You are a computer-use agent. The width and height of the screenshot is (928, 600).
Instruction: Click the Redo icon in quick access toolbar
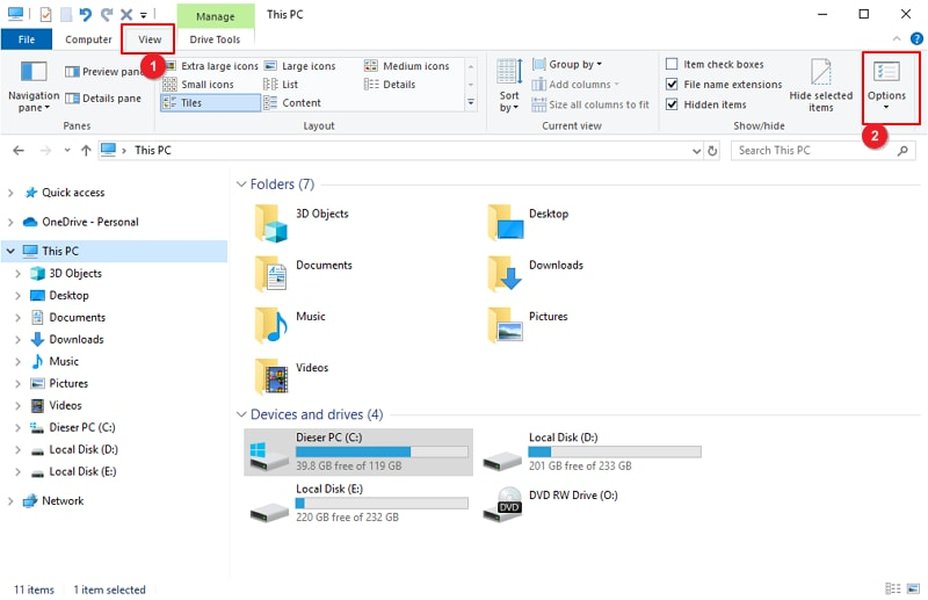pos(107,14)
